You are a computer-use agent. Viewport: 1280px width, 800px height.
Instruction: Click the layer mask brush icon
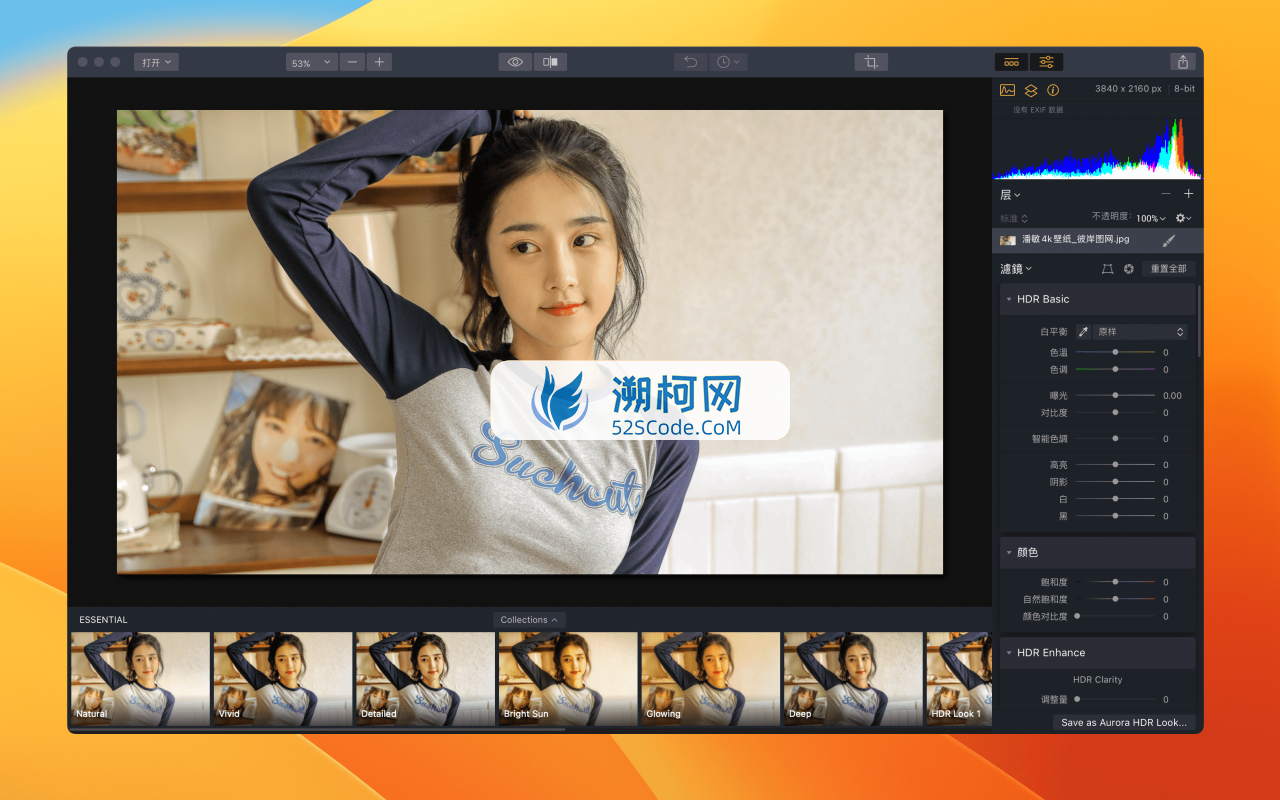point(1169,240)
